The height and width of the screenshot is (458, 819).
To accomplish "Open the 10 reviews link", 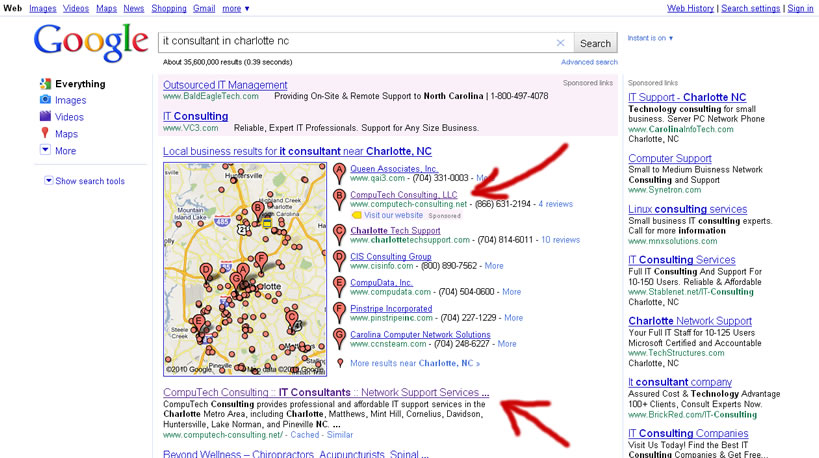I will (x=560, y=240).
